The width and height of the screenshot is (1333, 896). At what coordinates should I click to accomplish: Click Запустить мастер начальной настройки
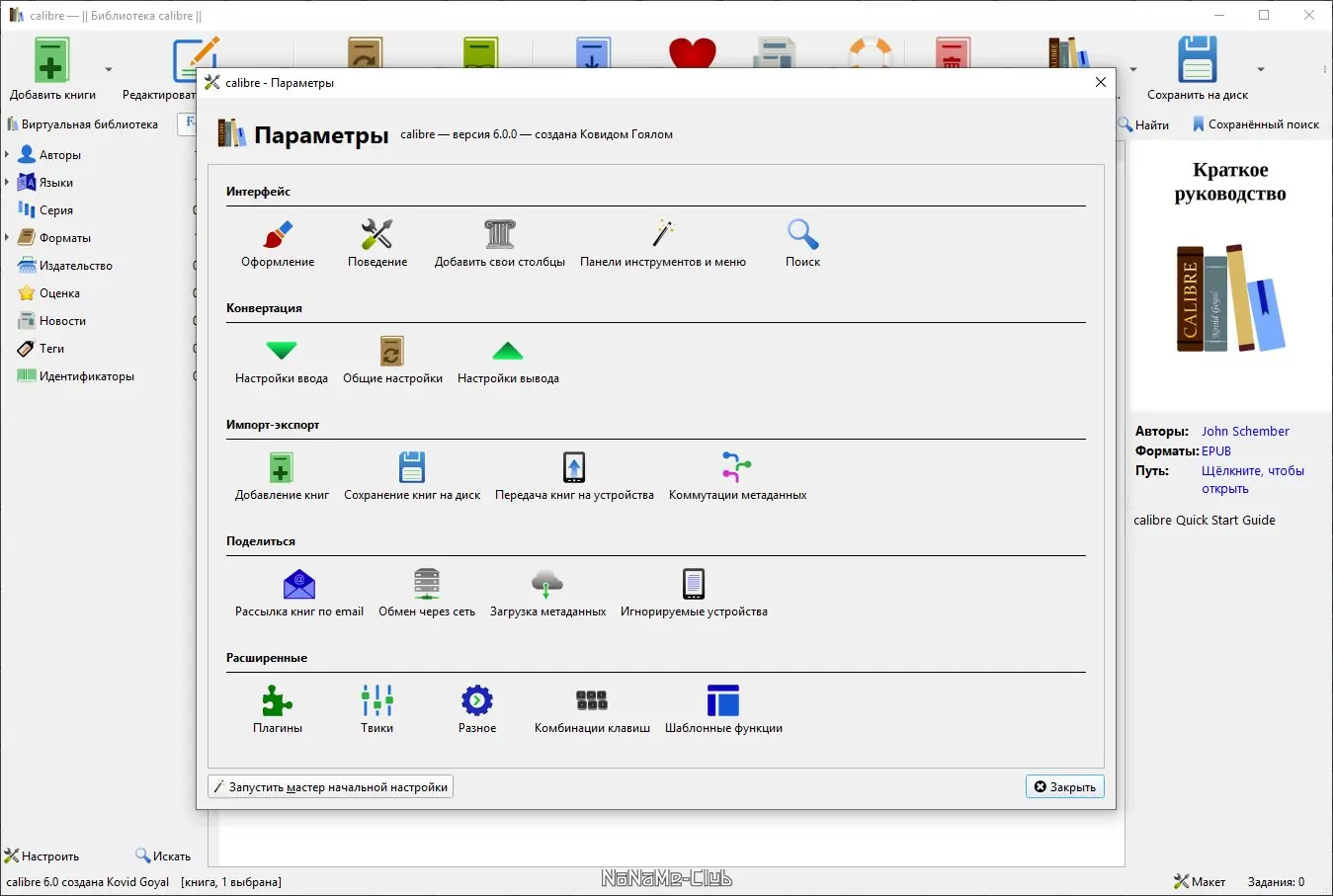pyautogui.click(x=331, y=787)
